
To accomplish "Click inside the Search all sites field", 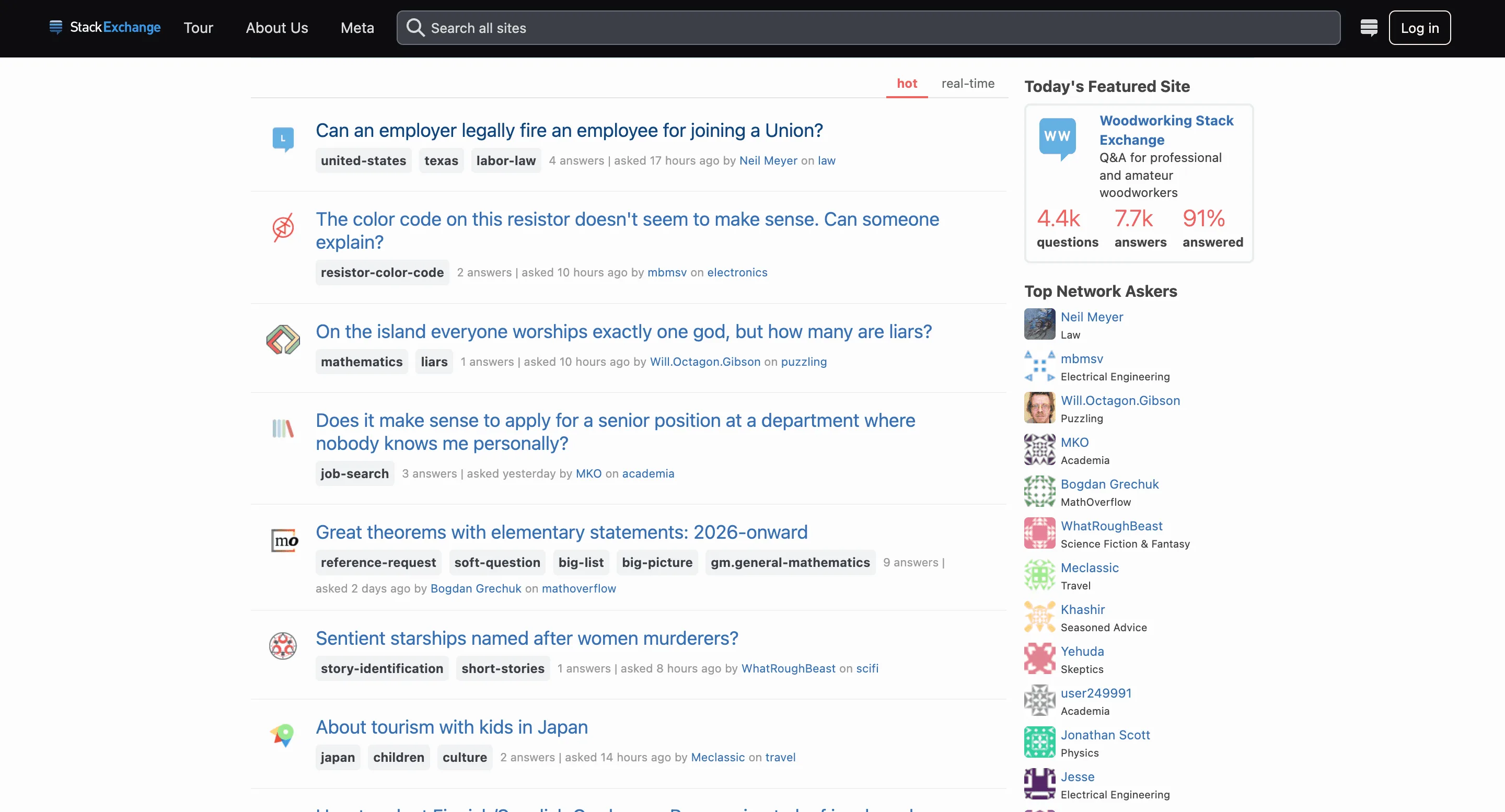I will 701,28.
